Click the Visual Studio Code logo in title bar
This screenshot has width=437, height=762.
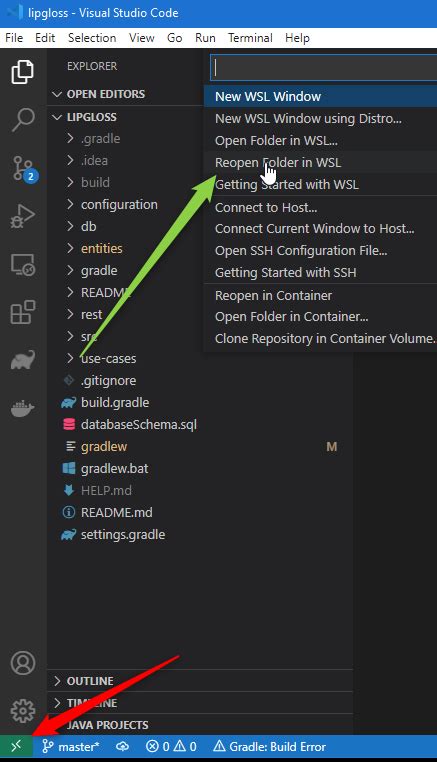(x=14, y=13)
